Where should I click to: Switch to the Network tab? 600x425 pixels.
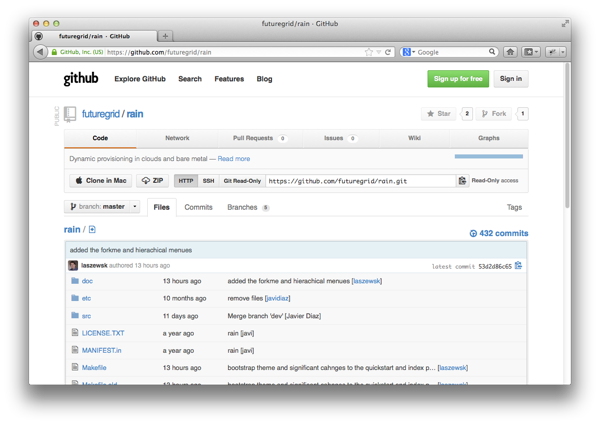click(x=177, y=138)
